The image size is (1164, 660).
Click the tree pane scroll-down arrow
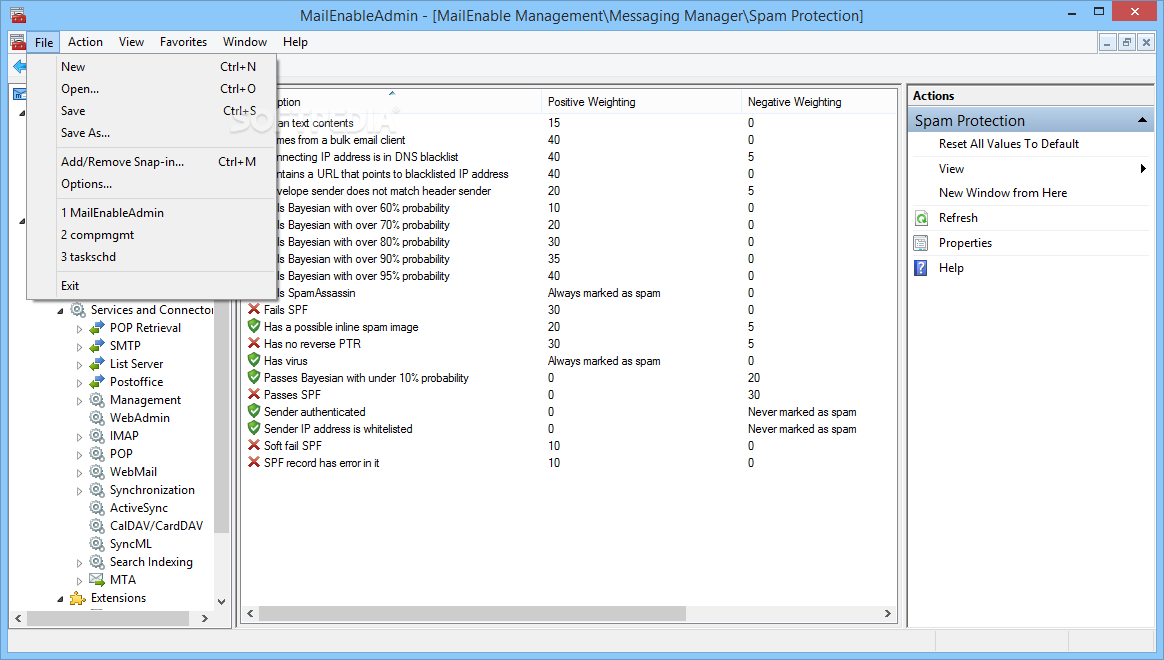(x=221, y=602)
